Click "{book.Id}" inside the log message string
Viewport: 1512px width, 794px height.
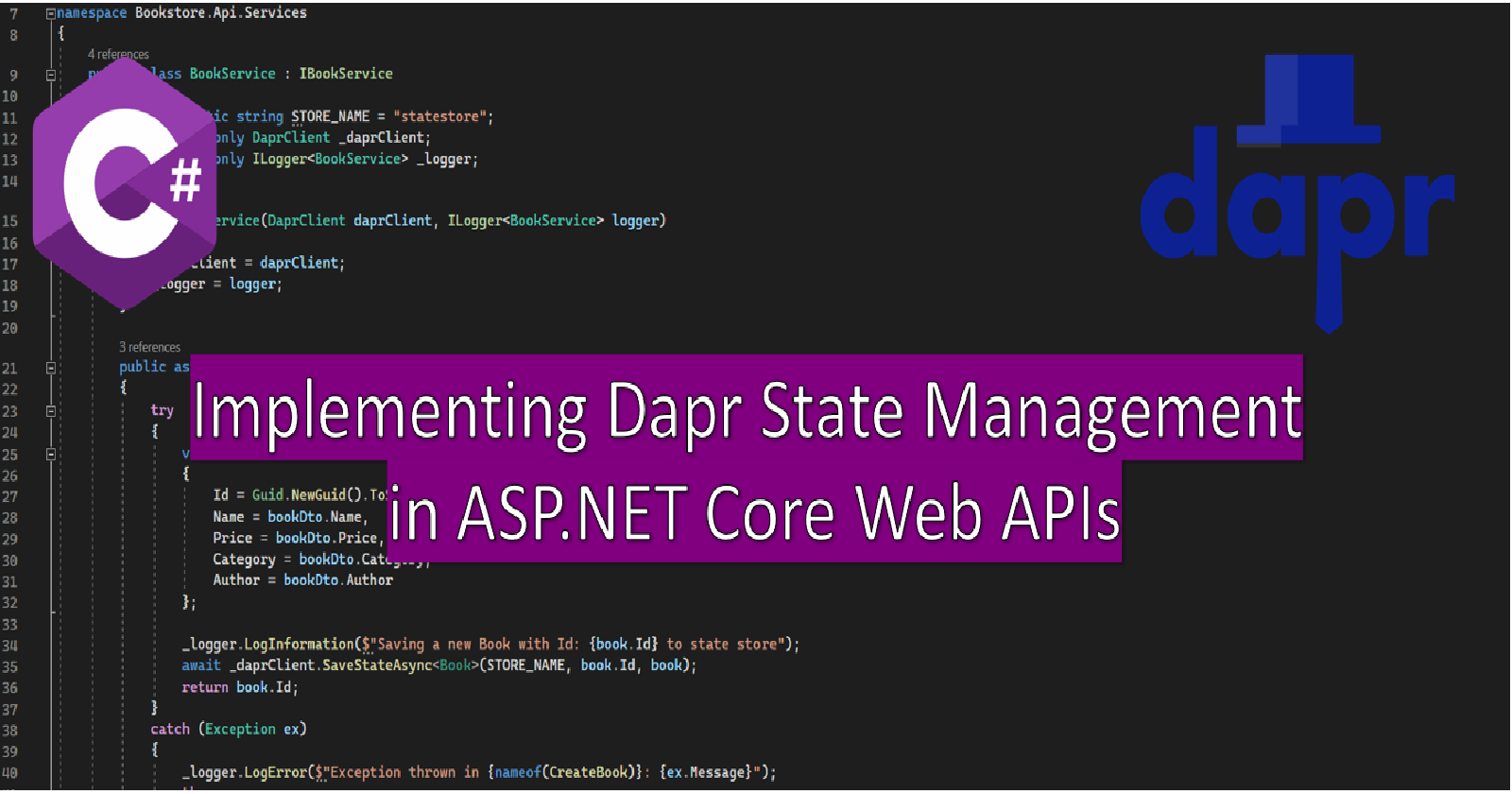coord(624,645)
